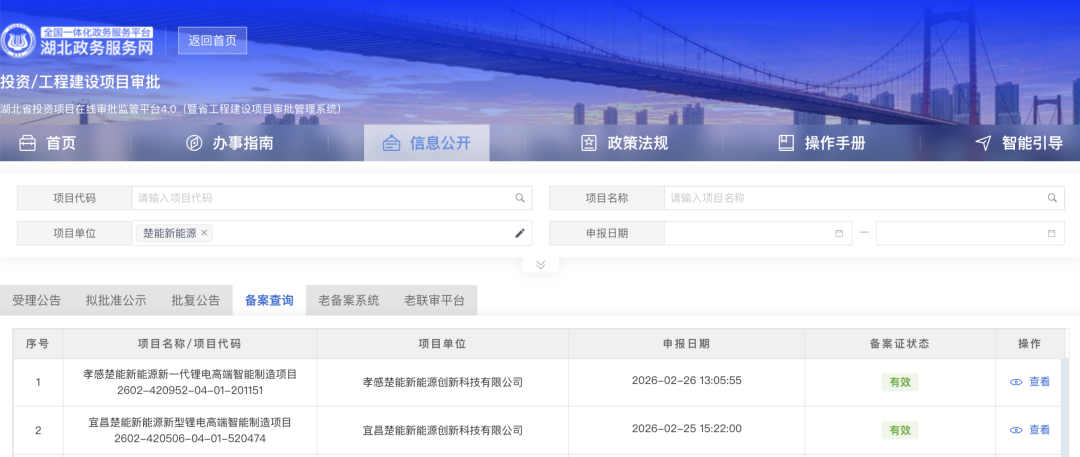Switch to the 受理公告 tab

[x=37, y=301]
